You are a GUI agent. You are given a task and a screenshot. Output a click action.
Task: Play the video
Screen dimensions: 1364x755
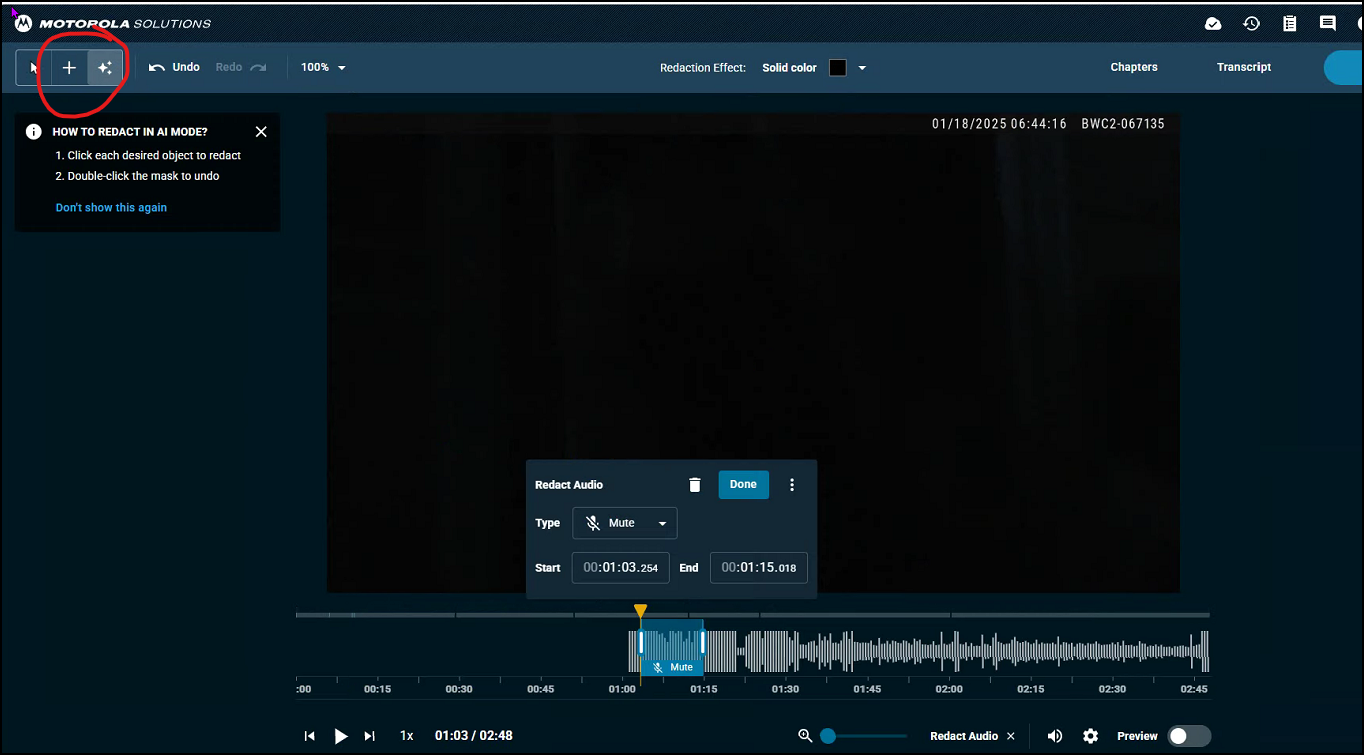click(340, 736)
